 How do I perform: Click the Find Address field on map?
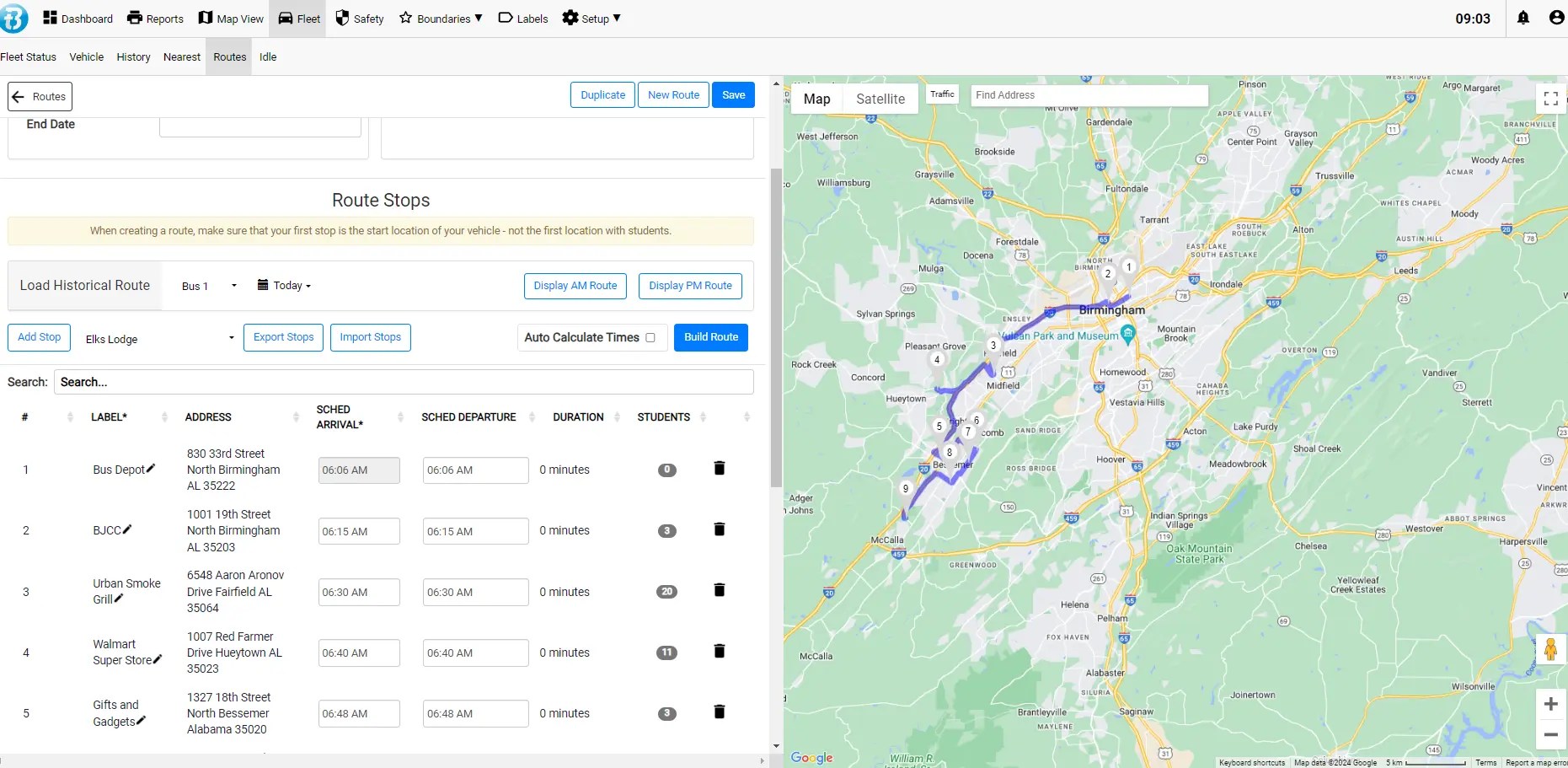1089,95
